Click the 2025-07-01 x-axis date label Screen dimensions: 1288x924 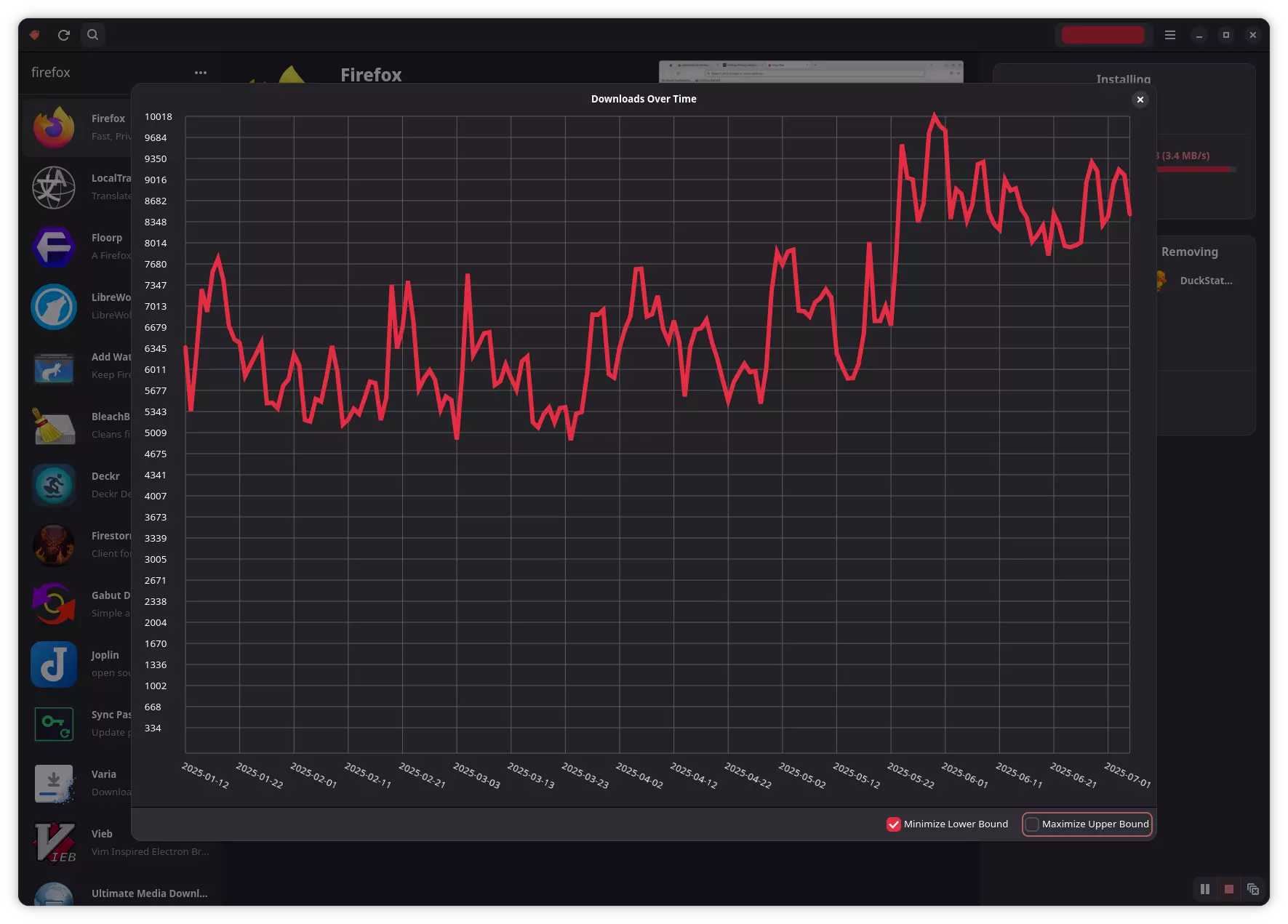click(1128, 776)
